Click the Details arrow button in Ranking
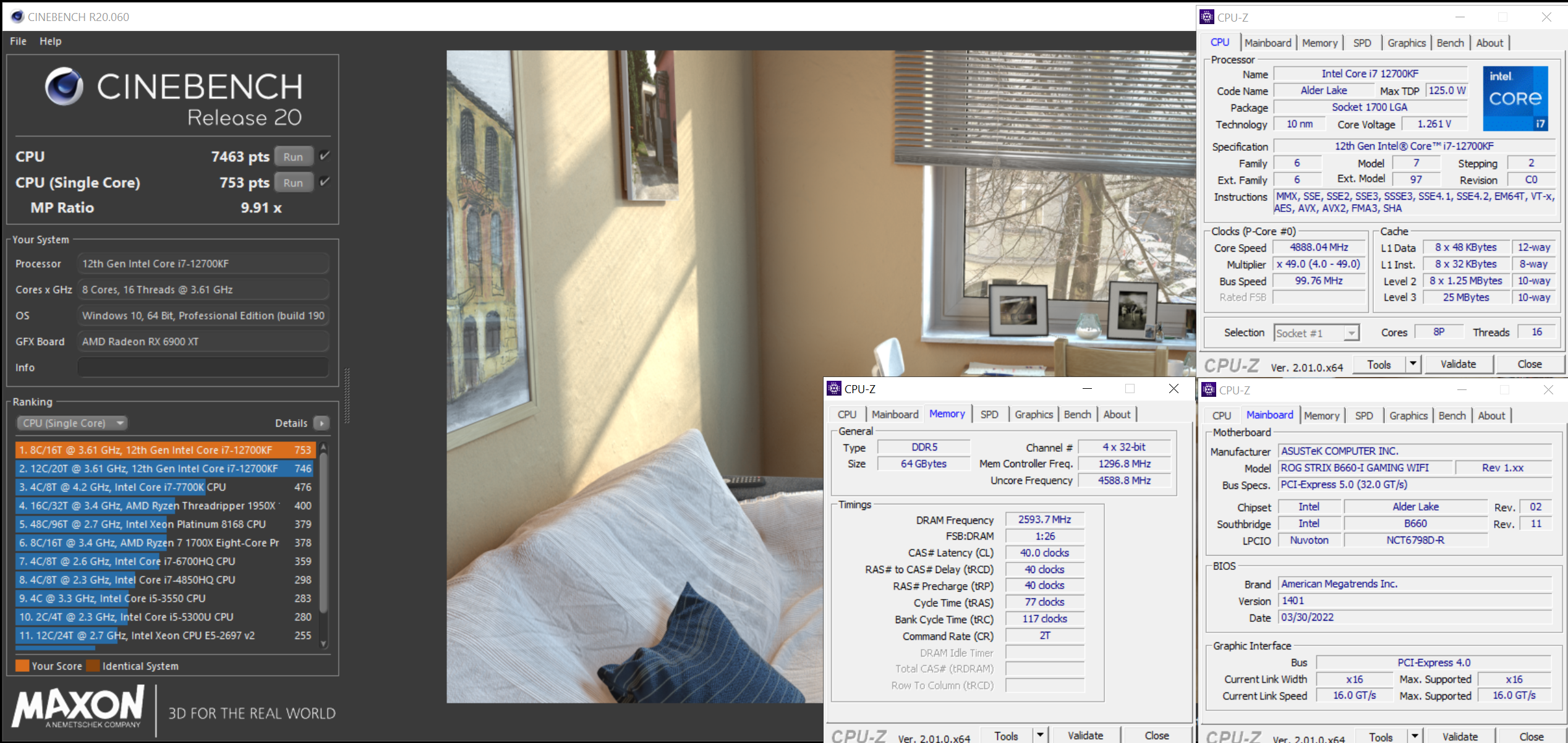1568x743 pixels. [322, 423]
